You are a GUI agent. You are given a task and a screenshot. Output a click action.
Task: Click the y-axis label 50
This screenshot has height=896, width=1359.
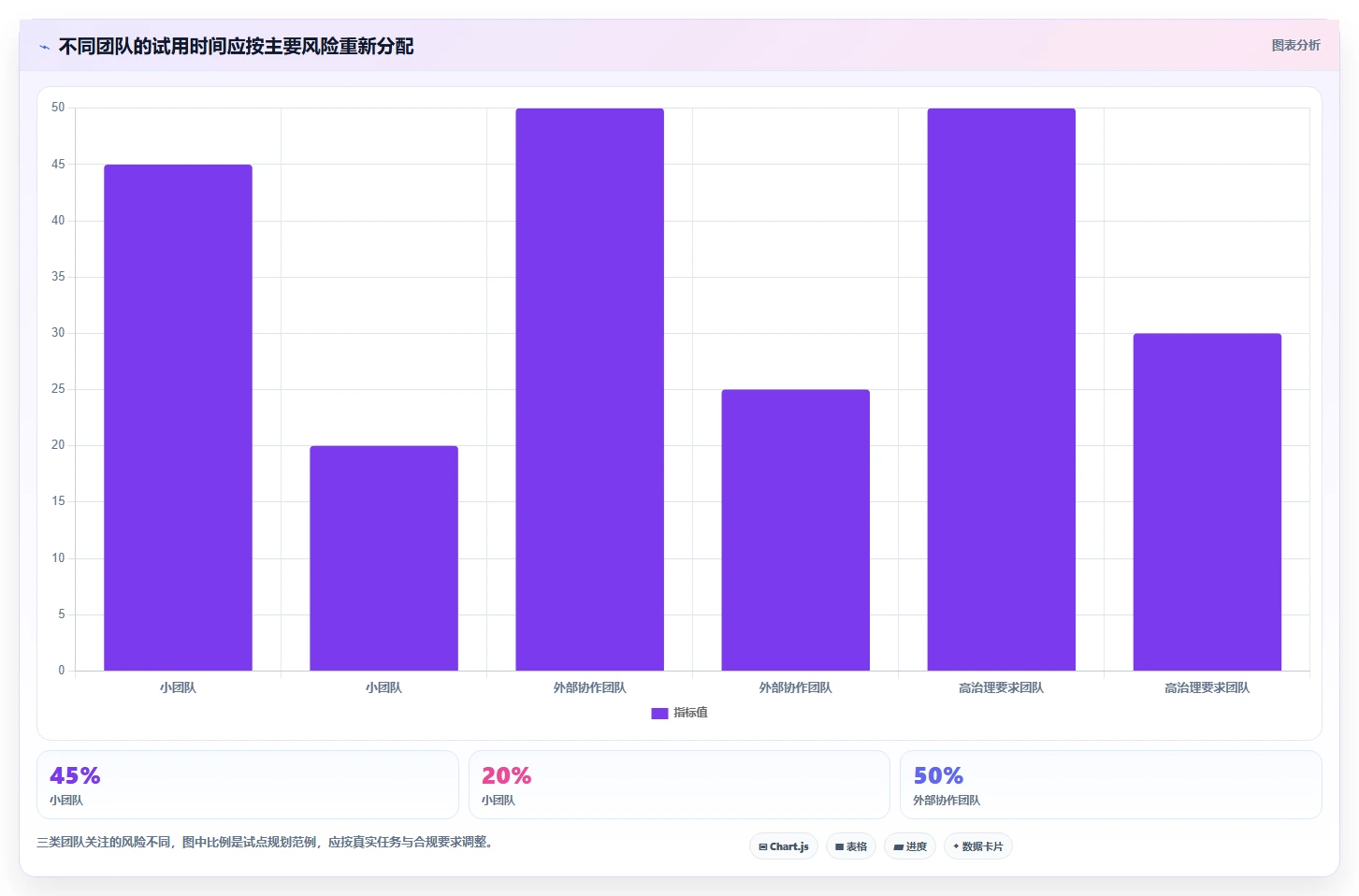(58, 108)
